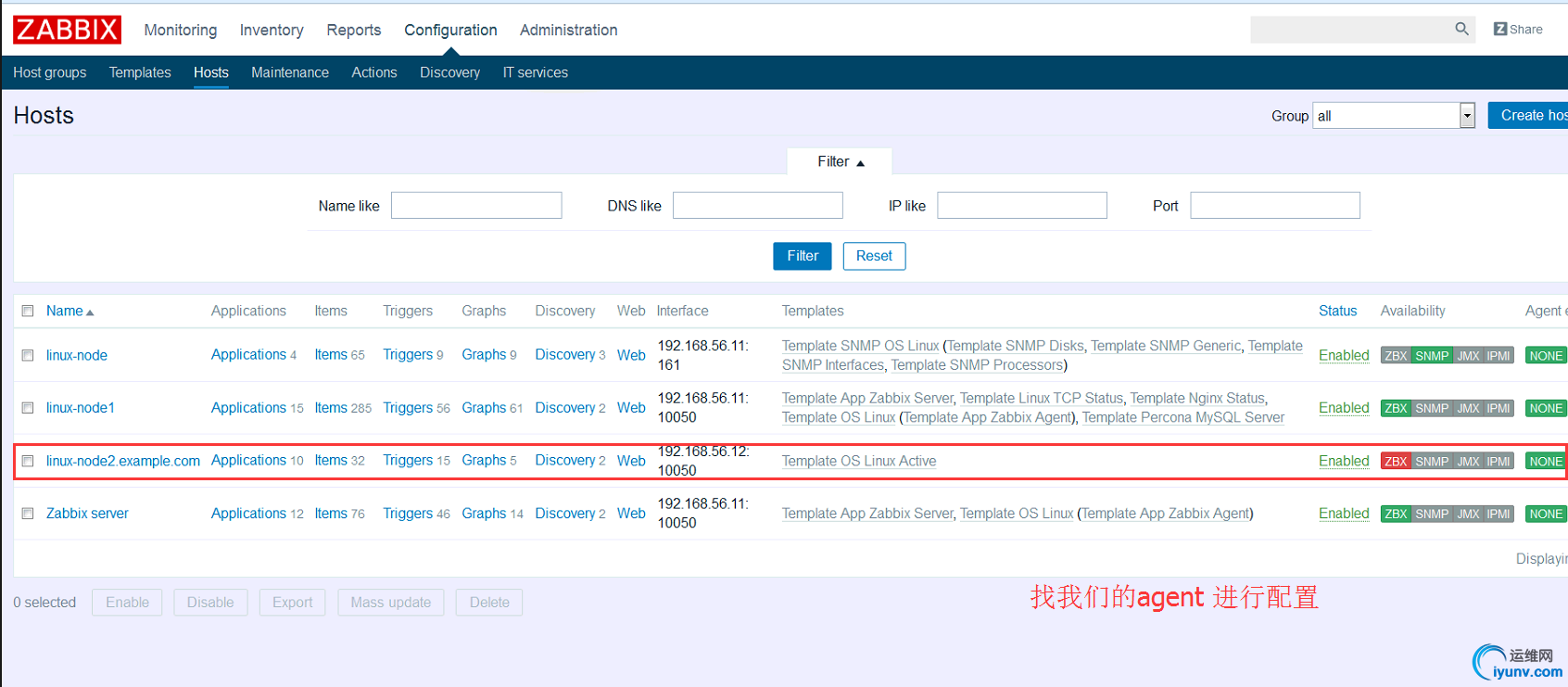Click the blue Filter button
The width and height of the screenshot is (1568, 687).
click(x=803, y=256)
